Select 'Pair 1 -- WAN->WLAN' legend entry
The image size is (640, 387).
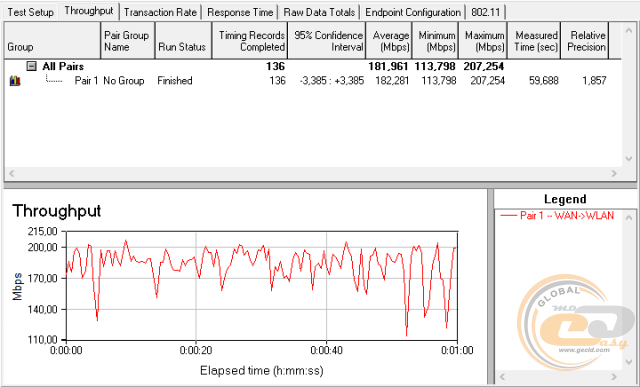click(x=558, y=215)
